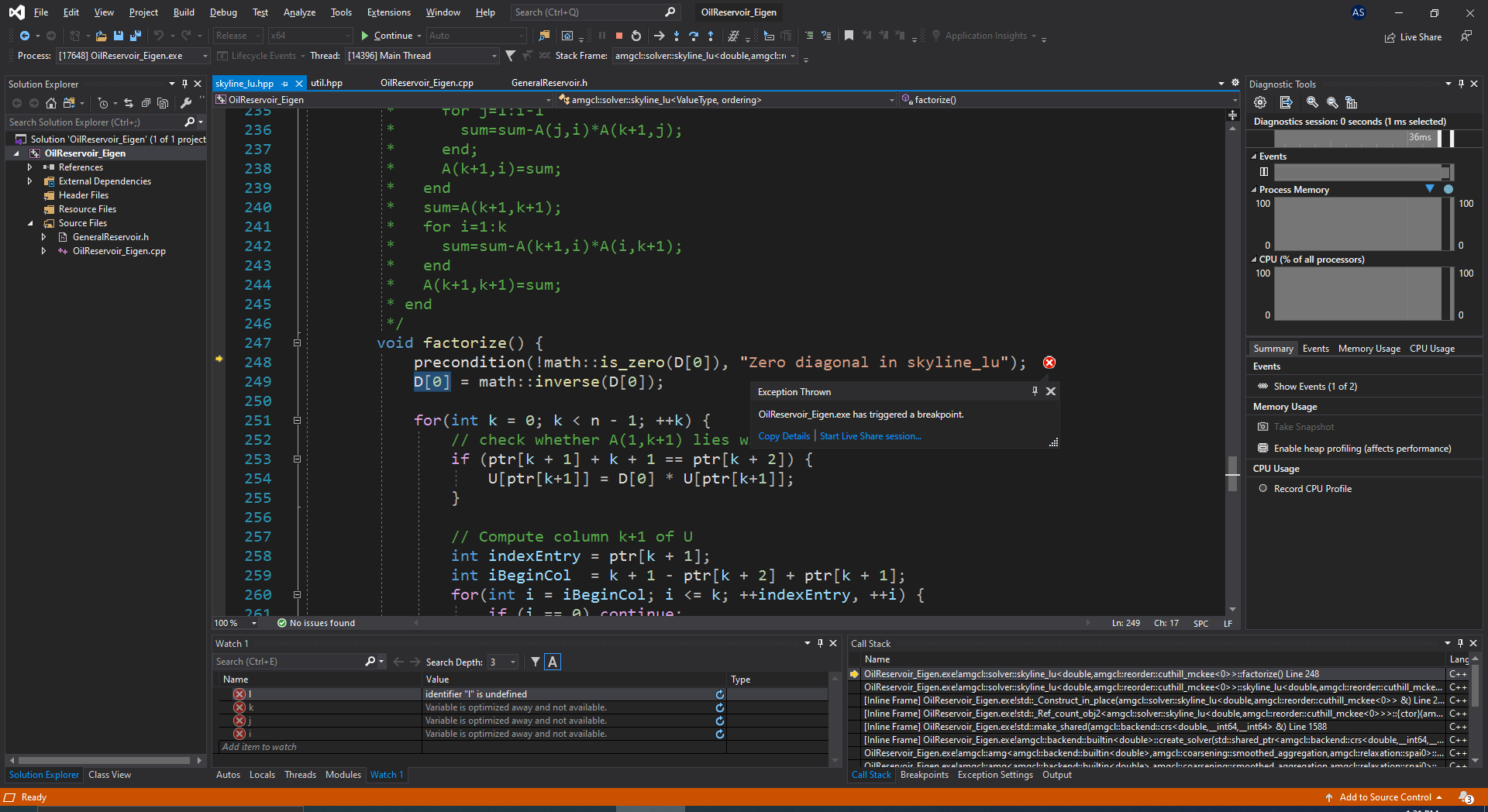This screenshot has height=812, width=1488.
Task: Collapse the factorize function fold on line 247
Action: point(297,343)
